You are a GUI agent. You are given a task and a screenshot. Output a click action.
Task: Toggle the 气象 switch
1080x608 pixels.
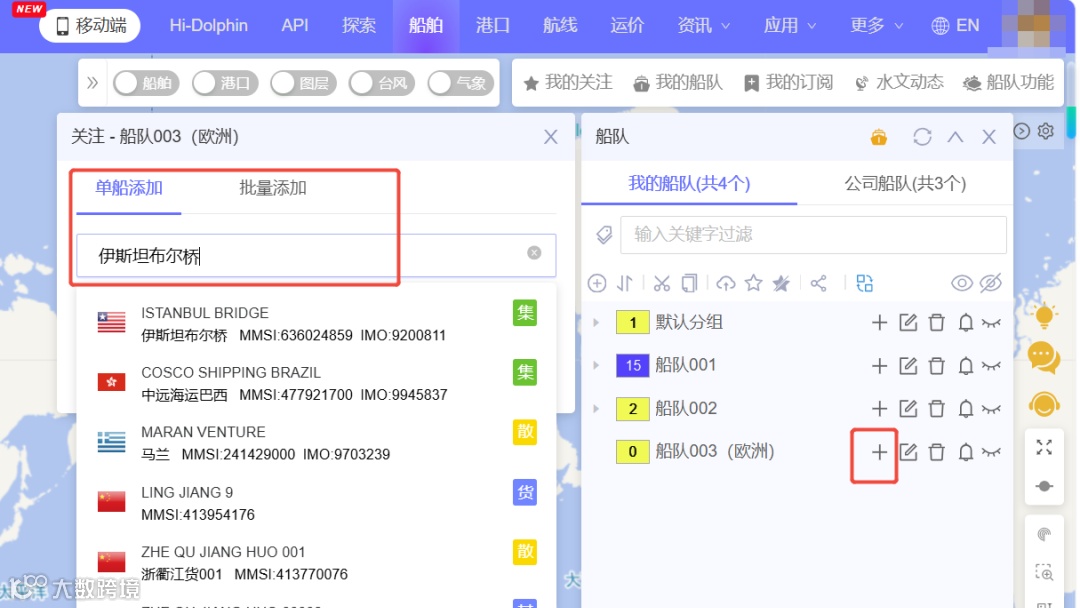pyautogui.click(x=460, y=83)
